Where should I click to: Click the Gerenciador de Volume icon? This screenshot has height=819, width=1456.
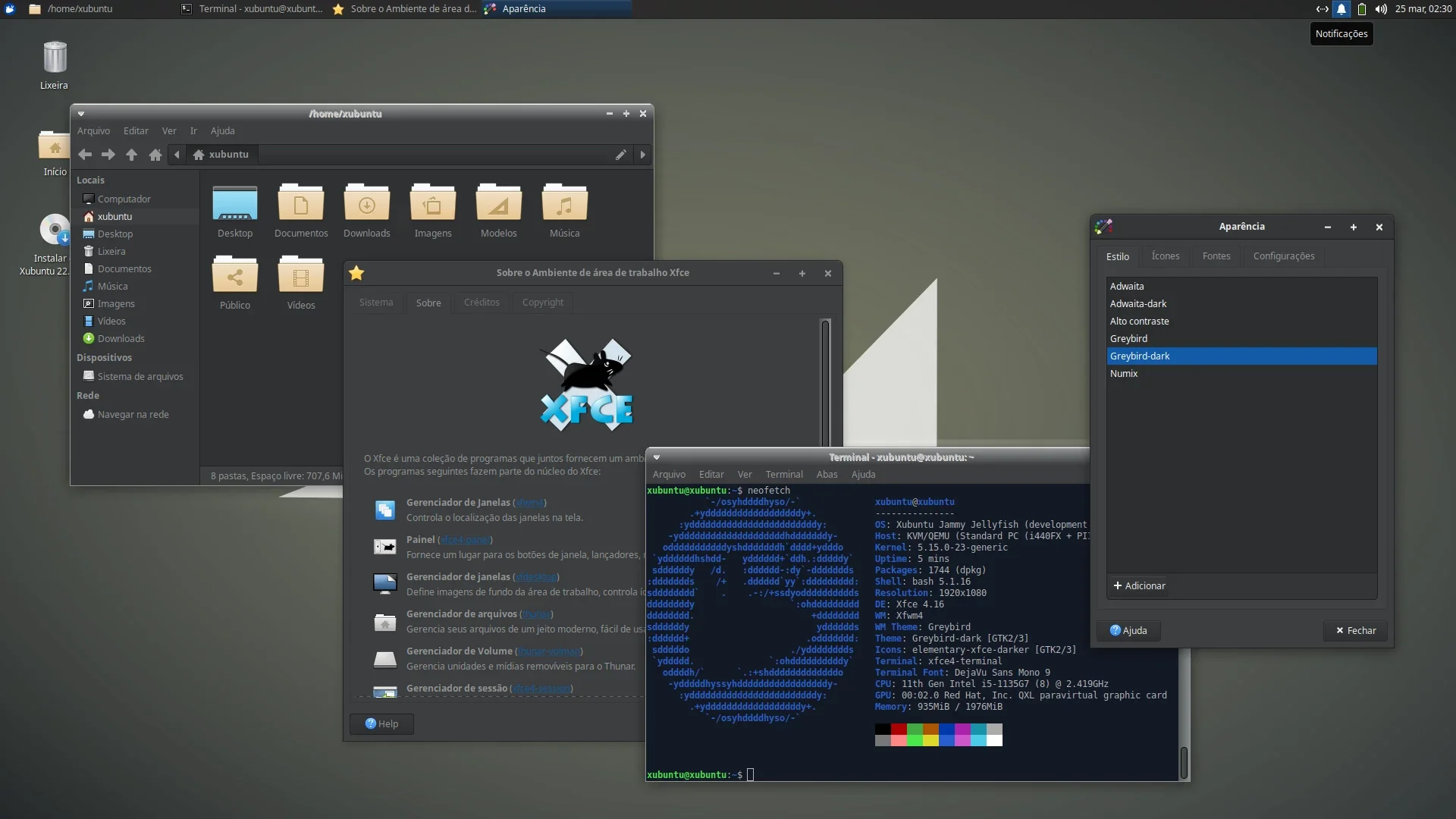[385, 658]
